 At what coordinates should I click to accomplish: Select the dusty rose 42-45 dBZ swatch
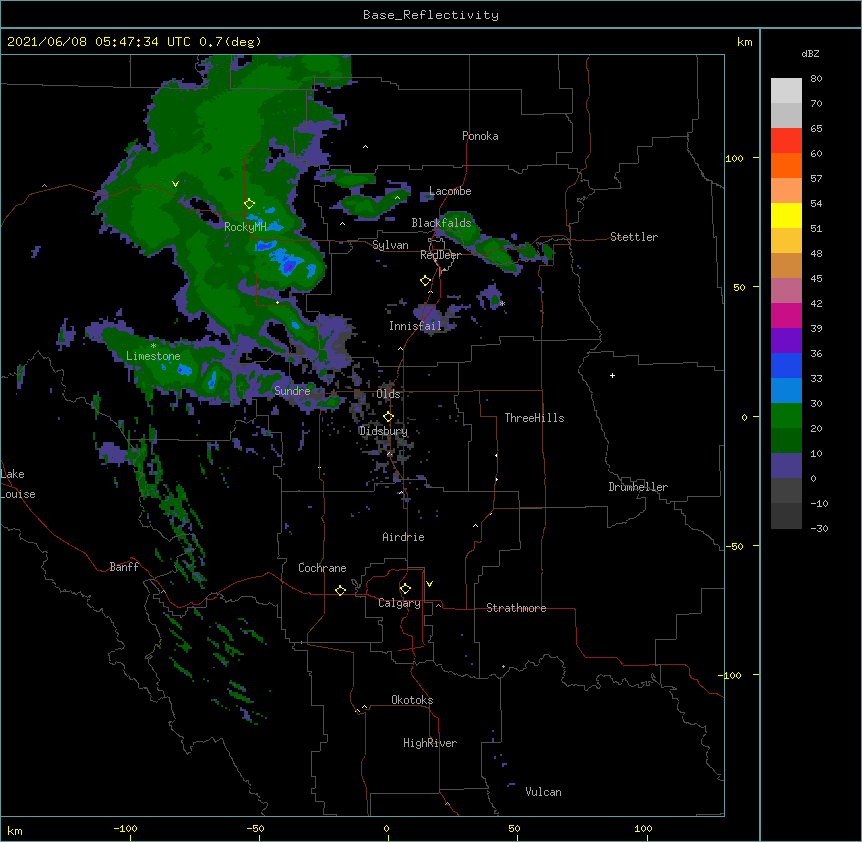click(786, 290)
